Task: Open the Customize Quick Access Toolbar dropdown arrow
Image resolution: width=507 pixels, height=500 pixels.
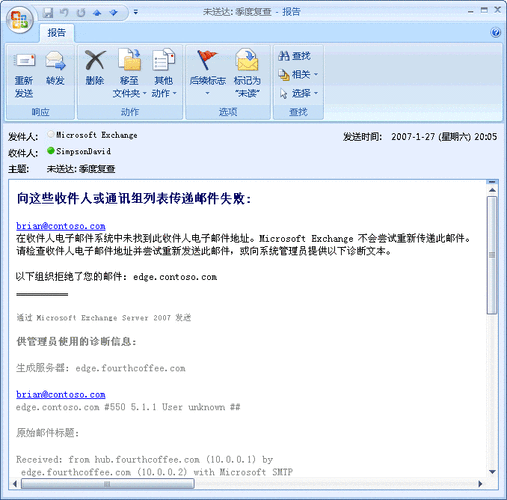Action: pos(136,12)
